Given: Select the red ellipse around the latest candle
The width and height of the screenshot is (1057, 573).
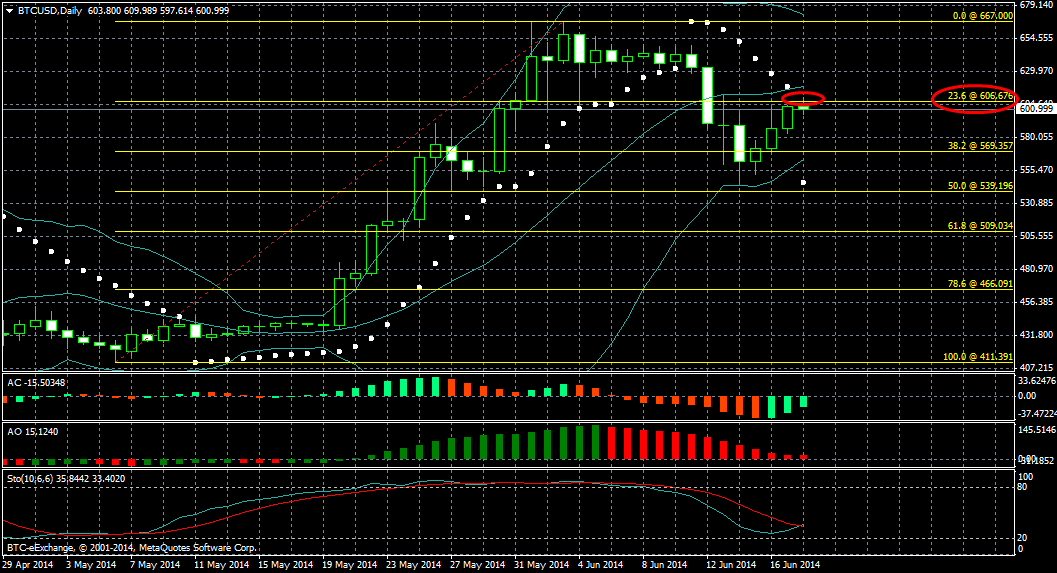Looking at the screenshot, I should (x=804, y=99).
